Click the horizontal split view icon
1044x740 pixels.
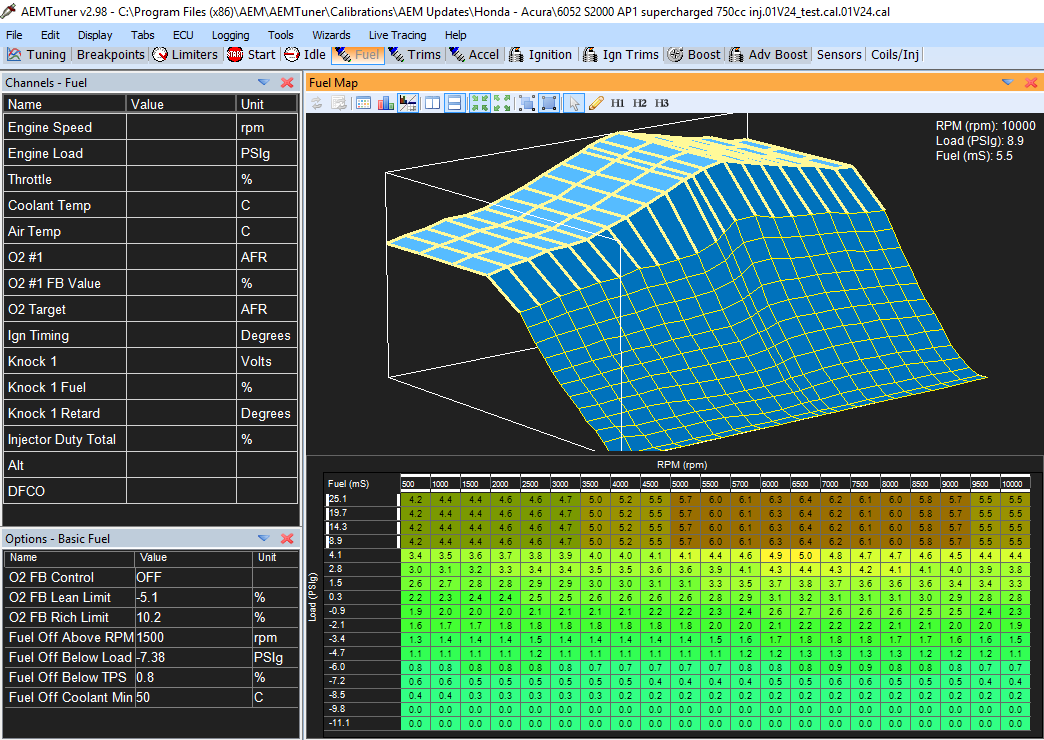pyautogui.click(x=454, y=103)
